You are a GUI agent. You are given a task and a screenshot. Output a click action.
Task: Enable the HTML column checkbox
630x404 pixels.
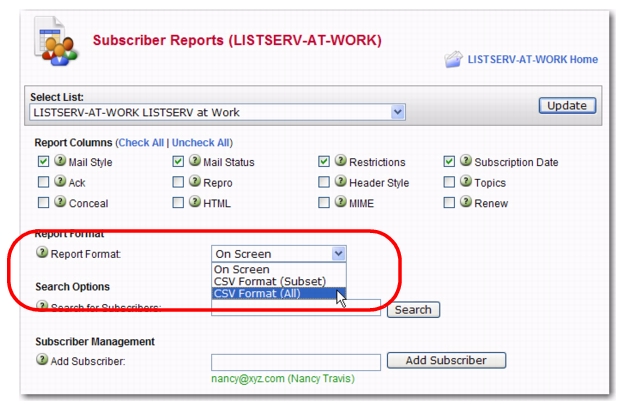pyautogui.click(x=179, y=203)
